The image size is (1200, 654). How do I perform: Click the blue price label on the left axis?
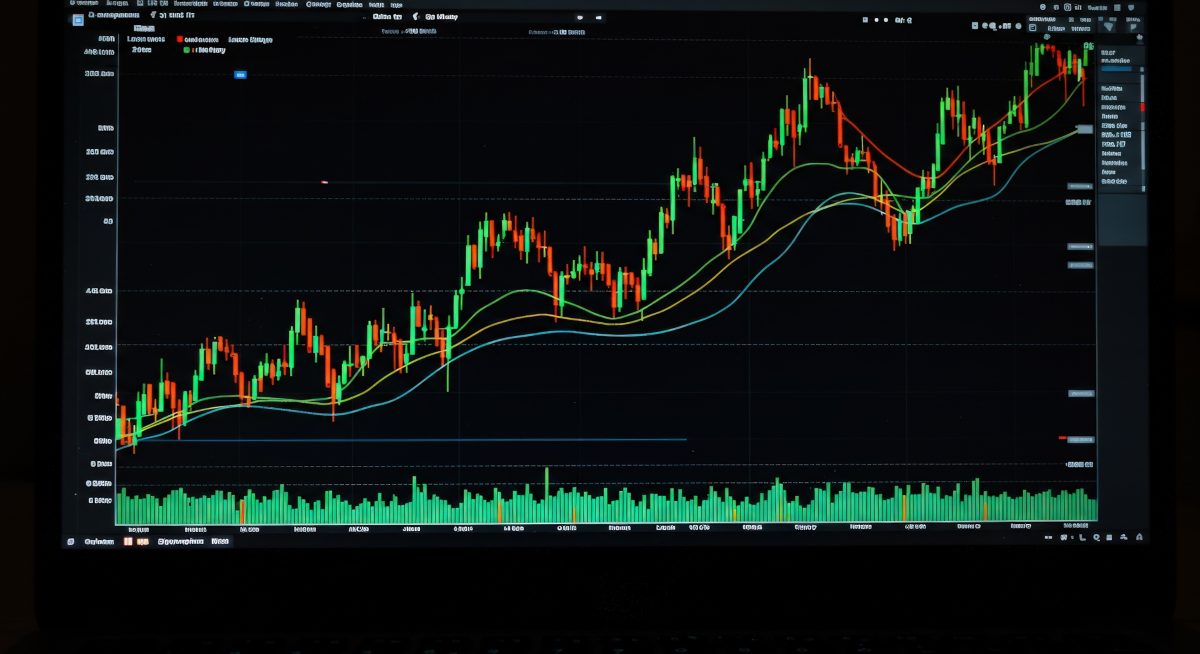[239, 74]
